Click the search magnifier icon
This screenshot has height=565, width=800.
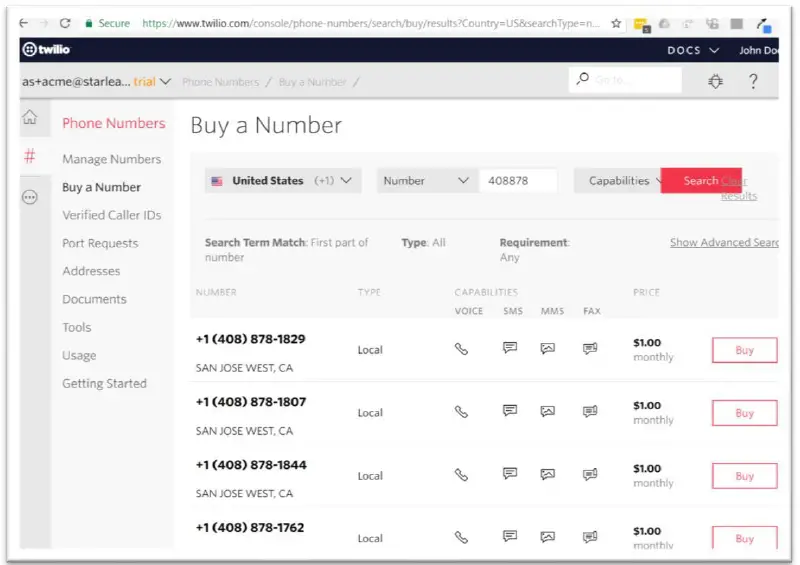[x=583, y=79]
